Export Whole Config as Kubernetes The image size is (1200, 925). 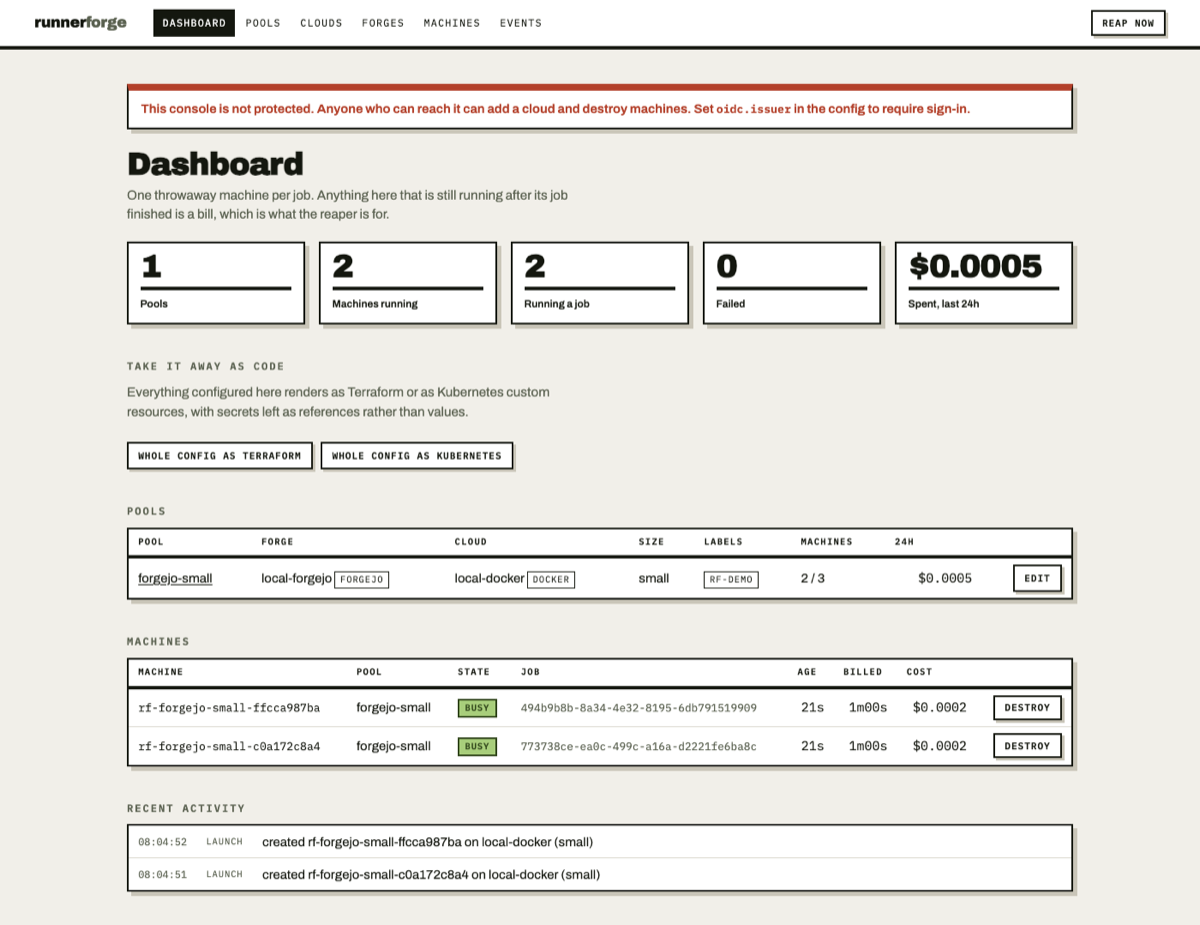tap(417, 455)
